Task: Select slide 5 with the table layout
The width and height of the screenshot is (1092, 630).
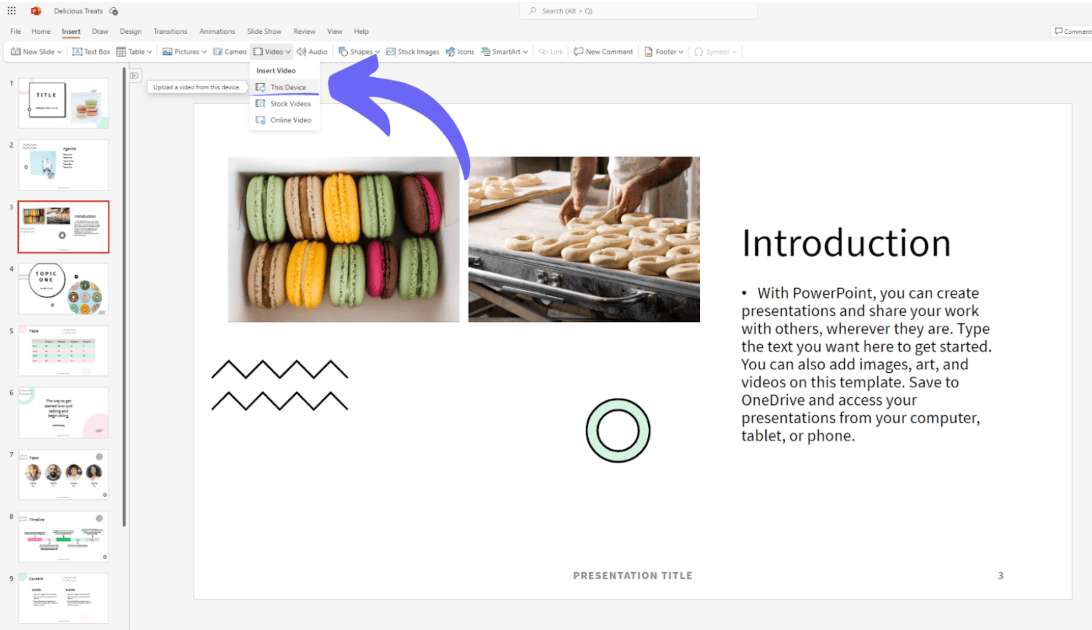Action: pyautogui.click(x=63, y=351)
